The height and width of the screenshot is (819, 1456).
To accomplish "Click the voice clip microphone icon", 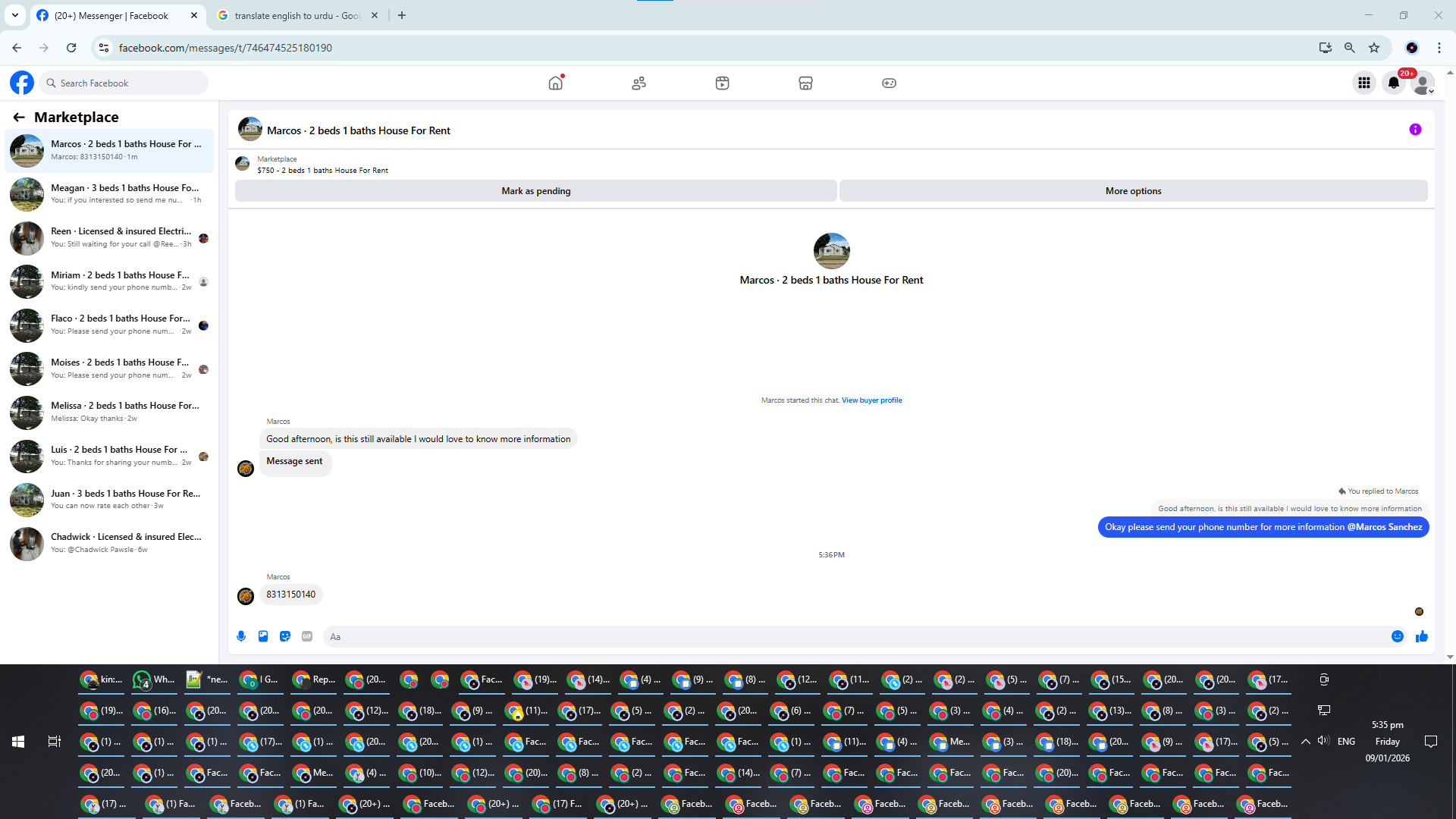I will [241, 636].
